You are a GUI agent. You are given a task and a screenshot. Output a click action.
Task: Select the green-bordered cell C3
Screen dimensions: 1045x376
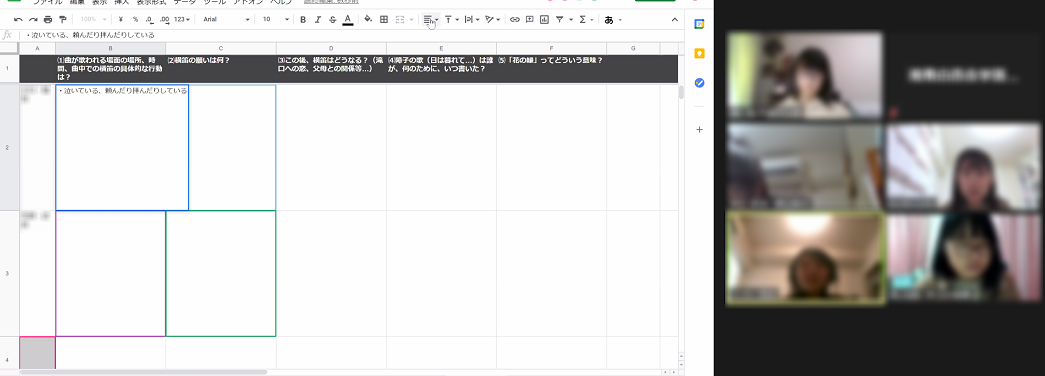(221, 273)
